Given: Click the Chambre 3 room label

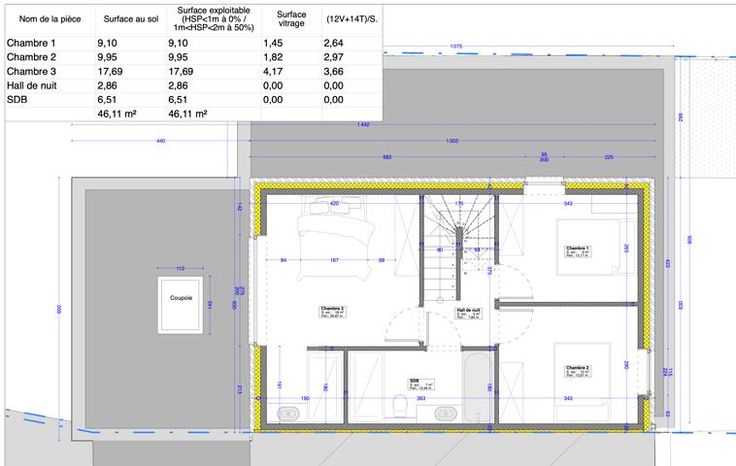Looking at the screenshot, I should click(x=332, y=311).
